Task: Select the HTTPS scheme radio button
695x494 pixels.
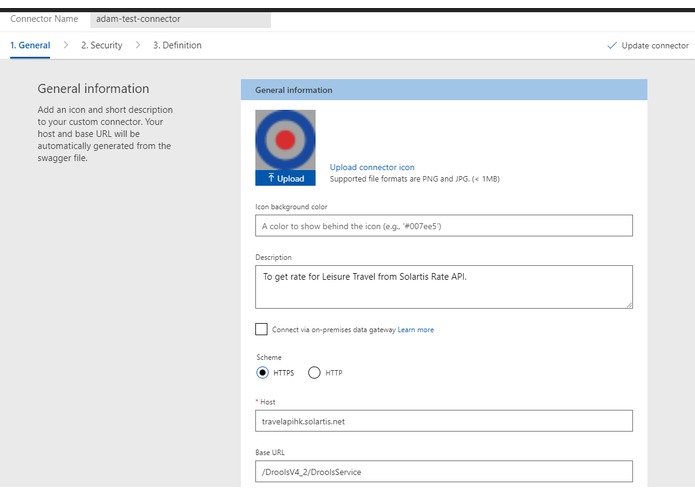Action: point(262,373)
